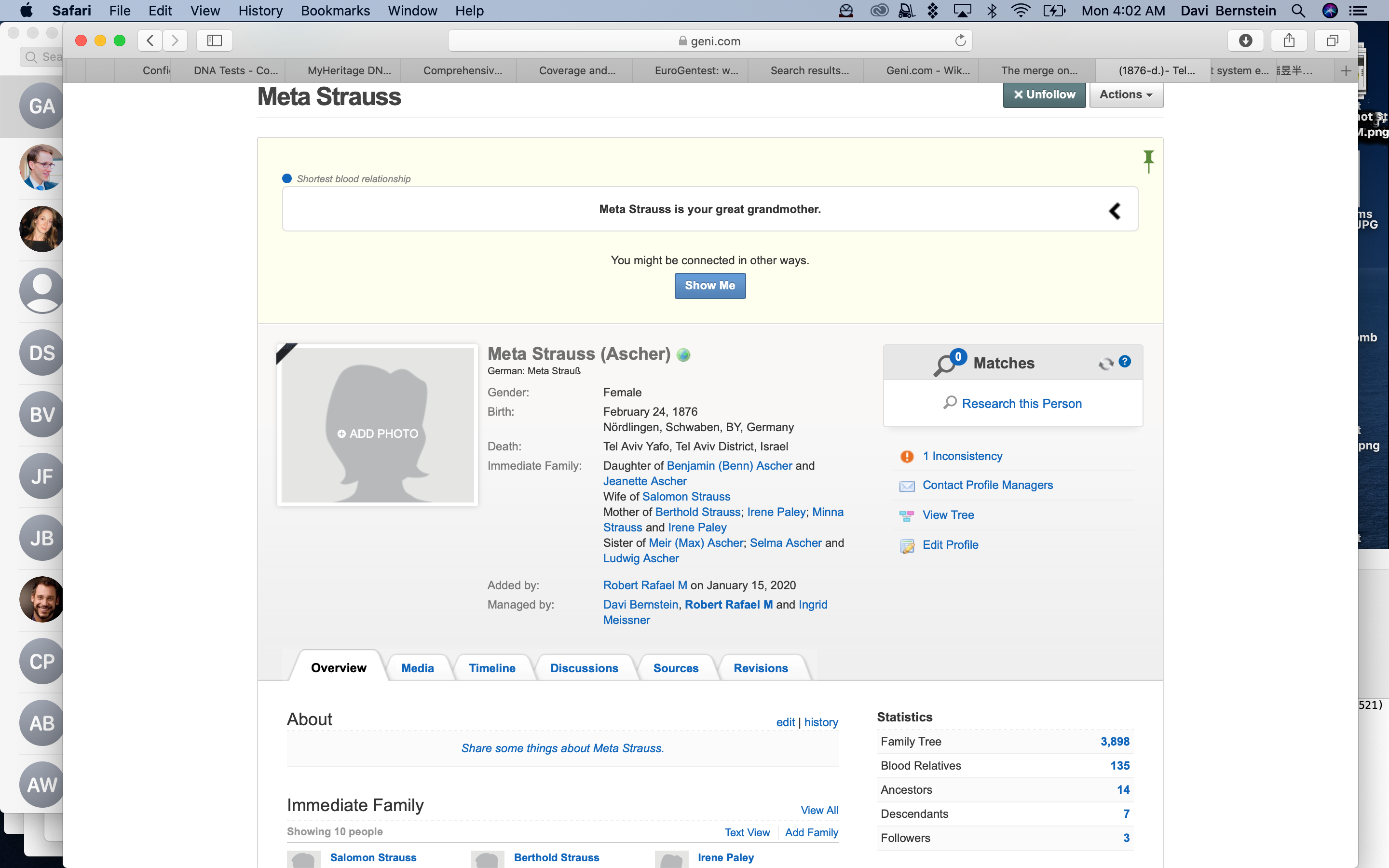This screenshot has width=1389, height=868.
Task: Click the Matches refresh arrows icon
Action: tap(1105, 364)
